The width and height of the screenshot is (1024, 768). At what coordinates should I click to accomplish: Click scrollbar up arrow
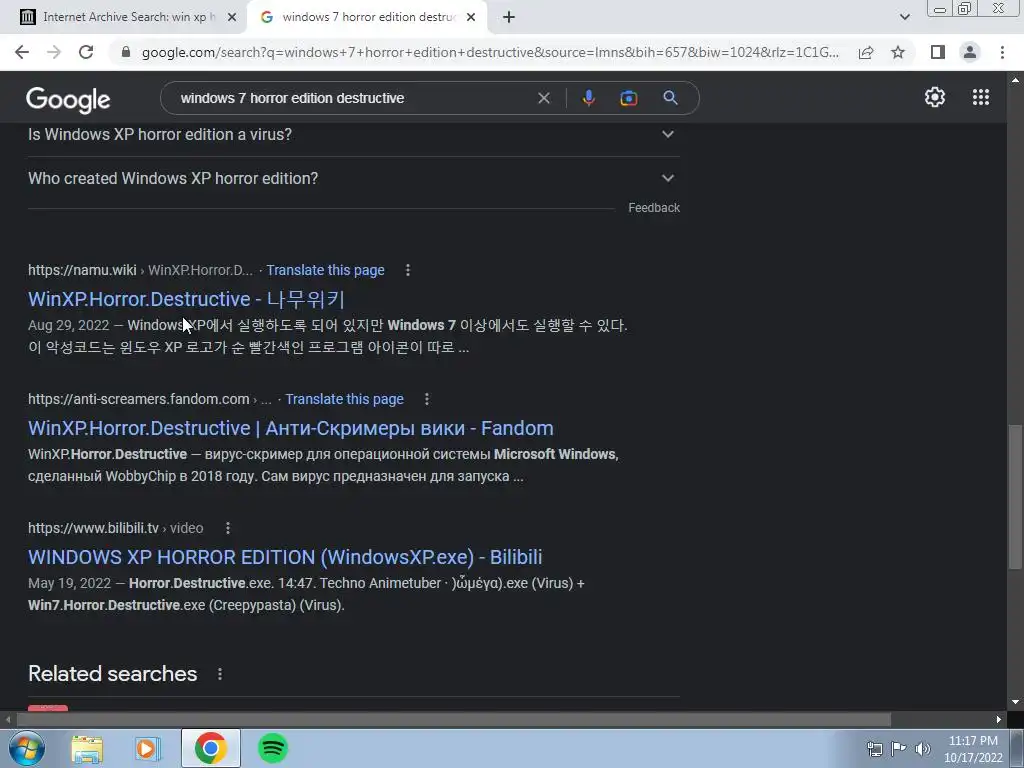tap(1014, 80)
